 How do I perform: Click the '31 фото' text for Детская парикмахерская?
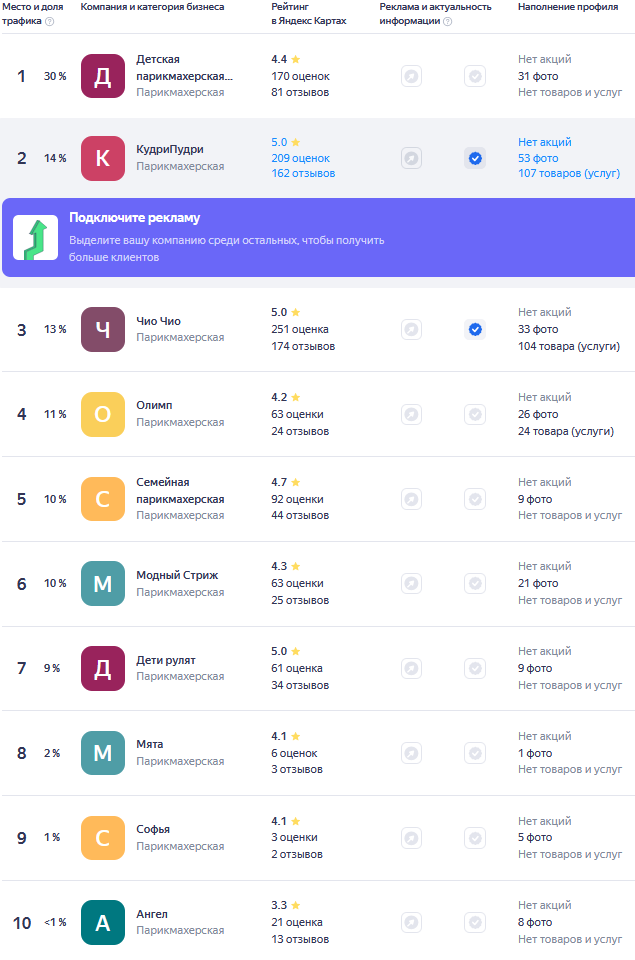pyautogui.click(x=538, y=77)
